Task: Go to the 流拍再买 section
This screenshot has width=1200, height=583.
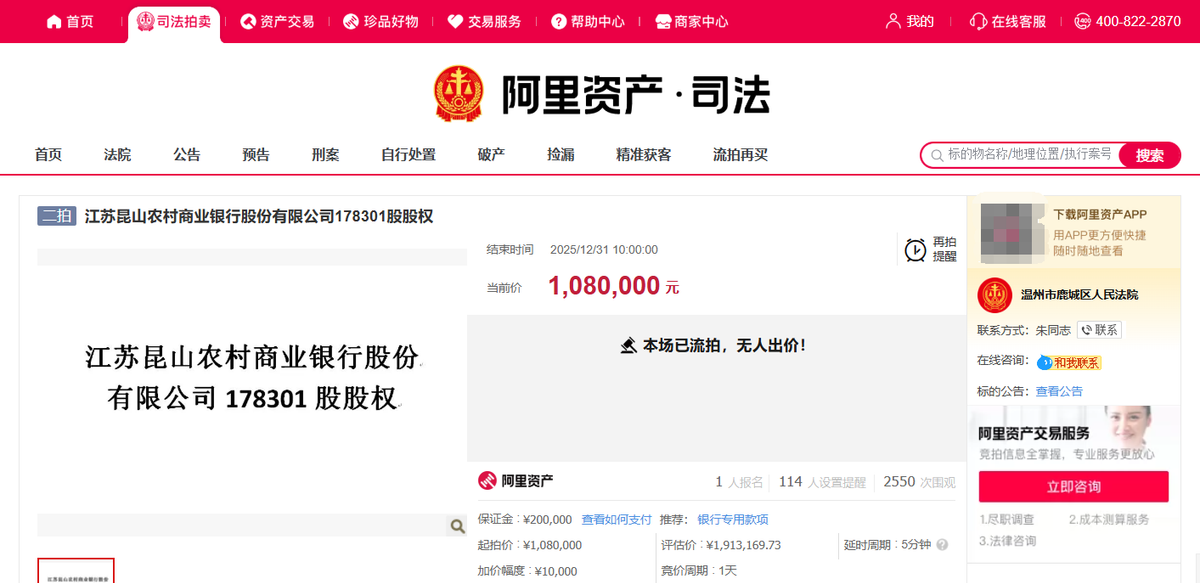Action: point(740,155)
